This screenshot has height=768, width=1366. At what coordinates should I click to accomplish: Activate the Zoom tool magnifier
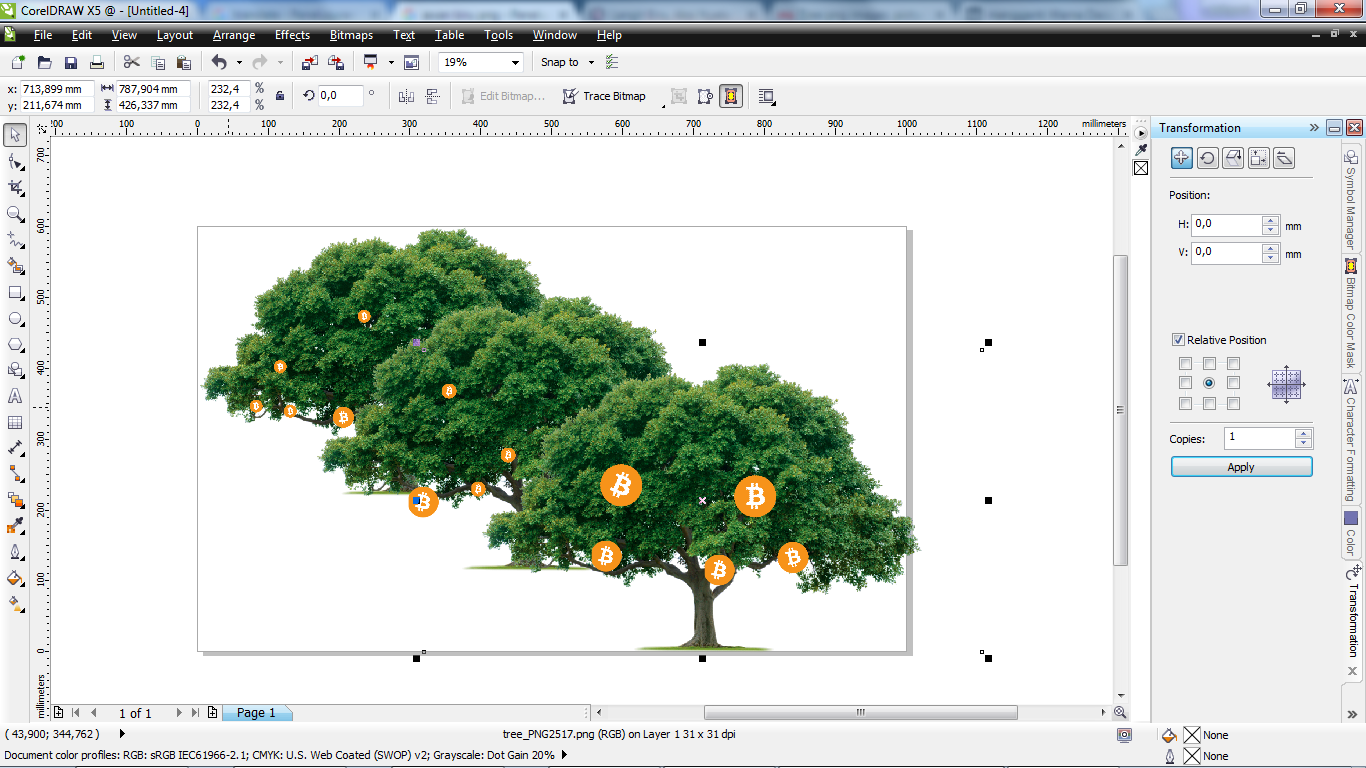[15, 213]
